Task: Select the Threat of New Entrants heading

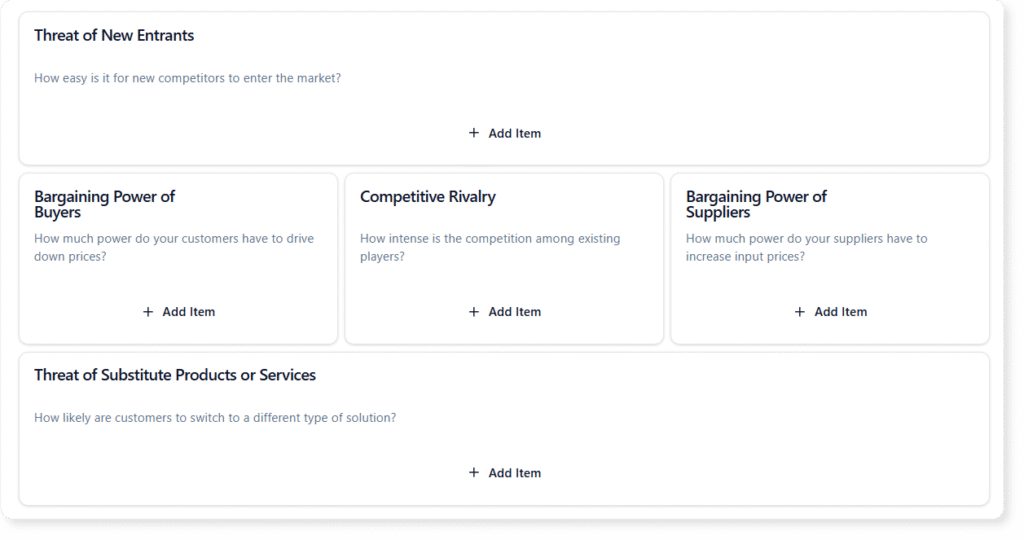Action: point(114,36)
